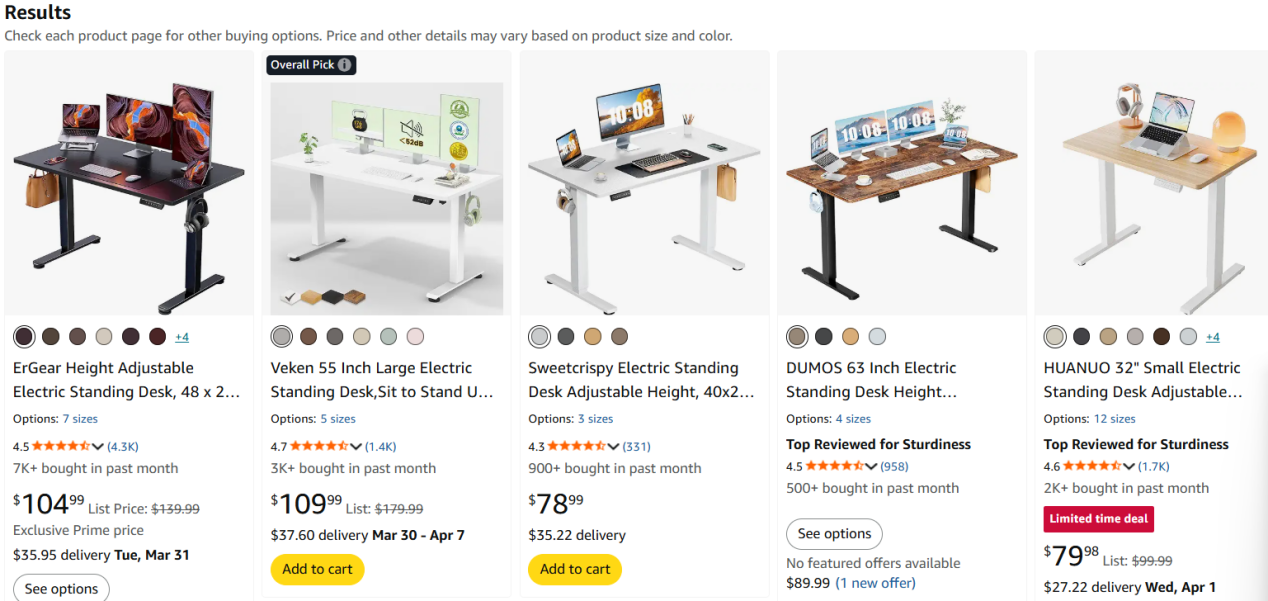Open the HUANUO desk product image
This screenshot has width=1268, height=601.
coord(1151,183)
